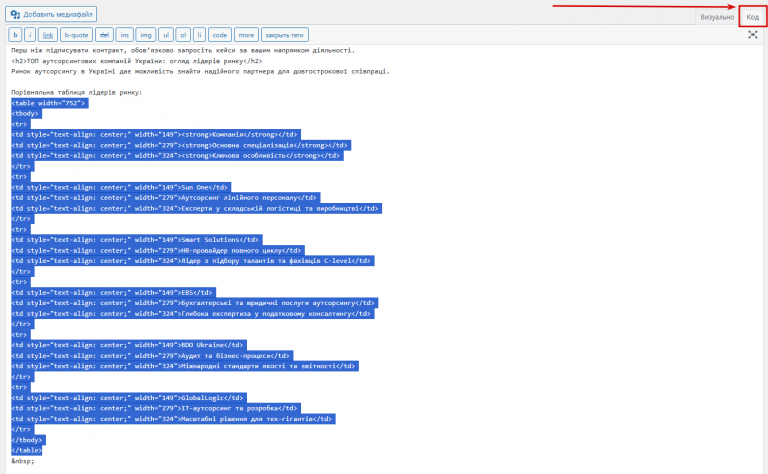Insert unordered list ul tag
The height and width of the screenshot is (474, 768).
166,35
